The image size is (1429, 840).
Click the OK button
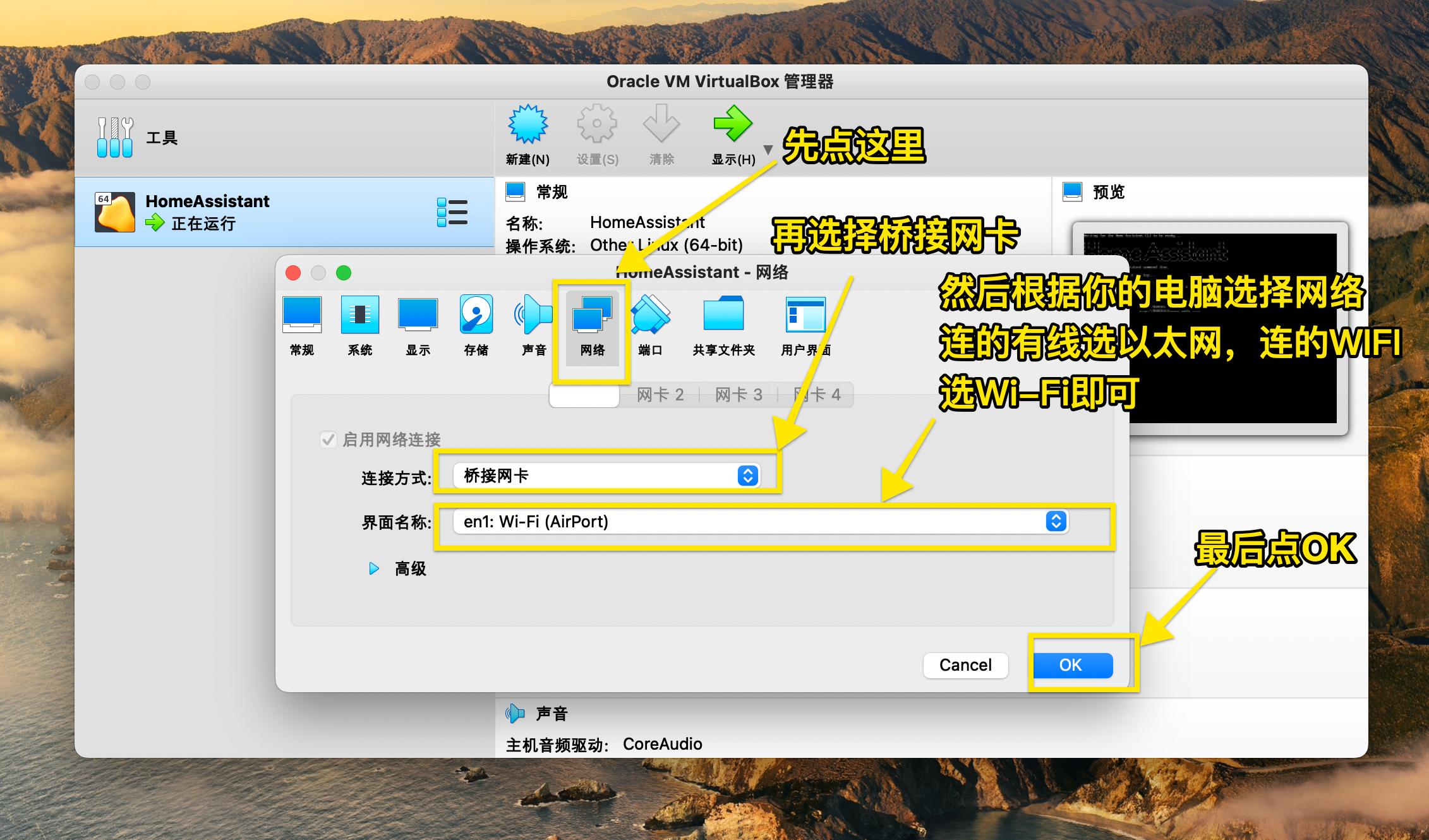point(1073,664)
